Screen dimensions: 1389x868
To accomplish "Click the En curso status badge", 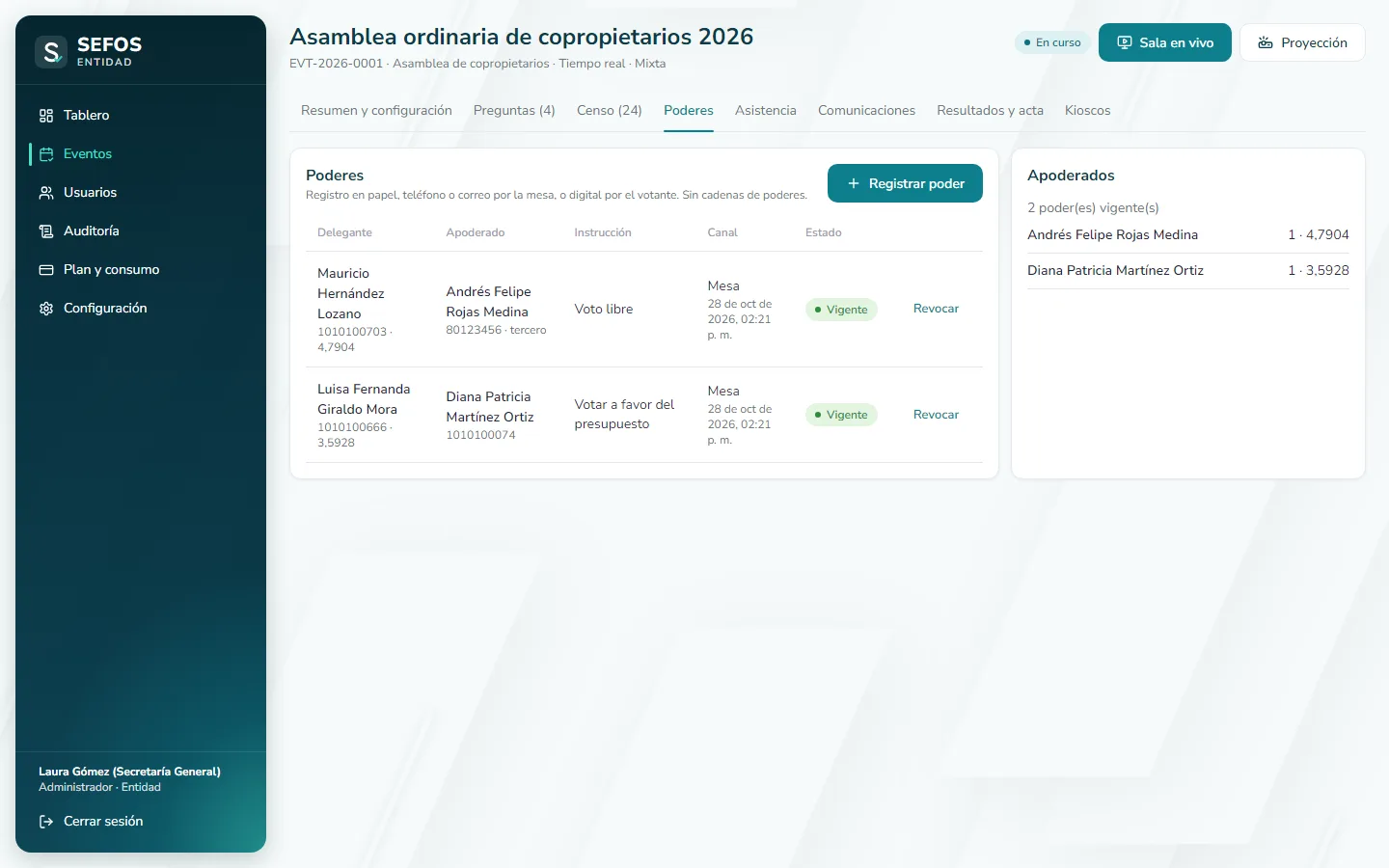I will pos(1052,42).
